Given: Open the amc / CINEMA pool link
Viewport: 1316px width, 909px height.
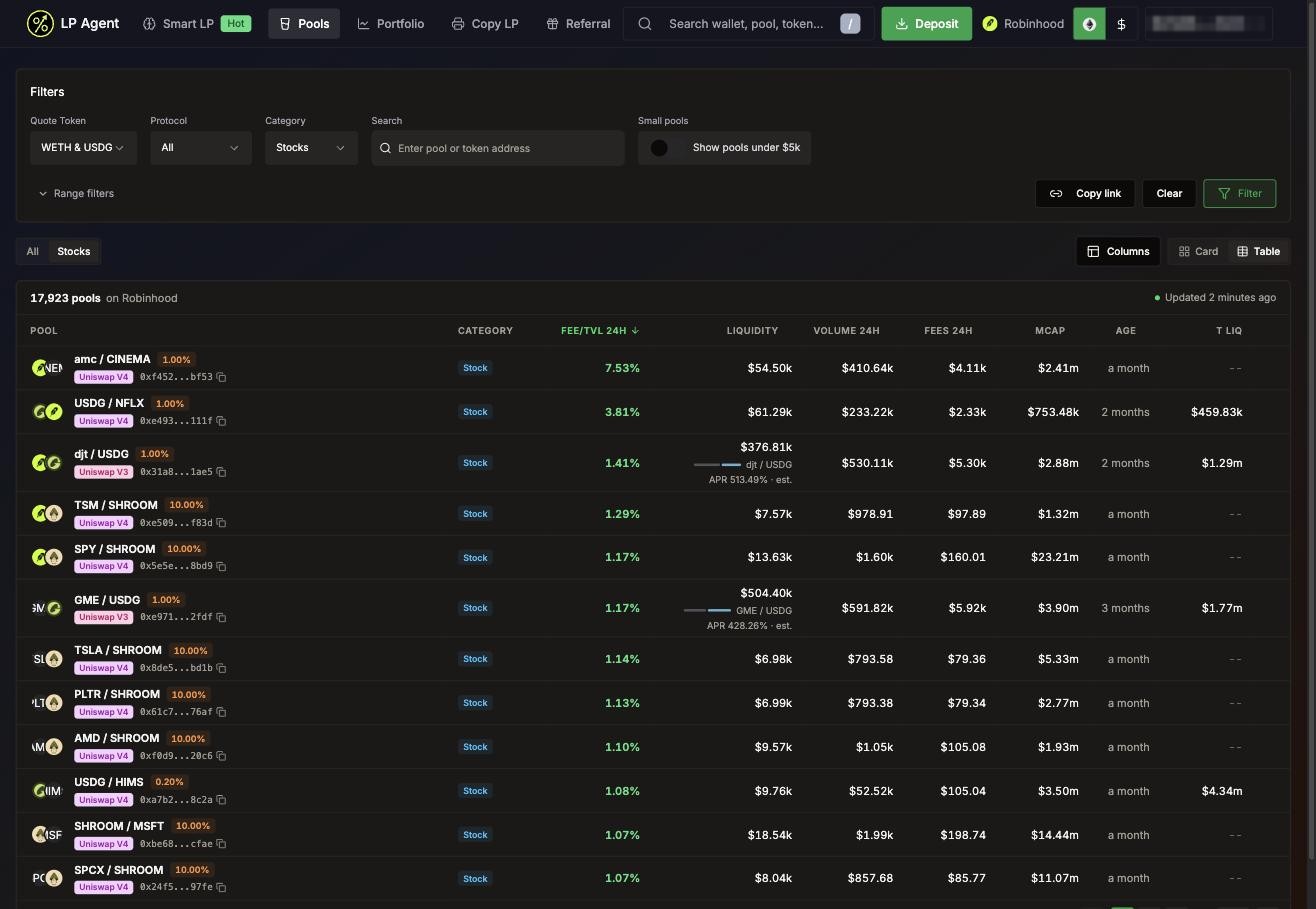Looking at the screenshot, I should (x=112, y=359).
